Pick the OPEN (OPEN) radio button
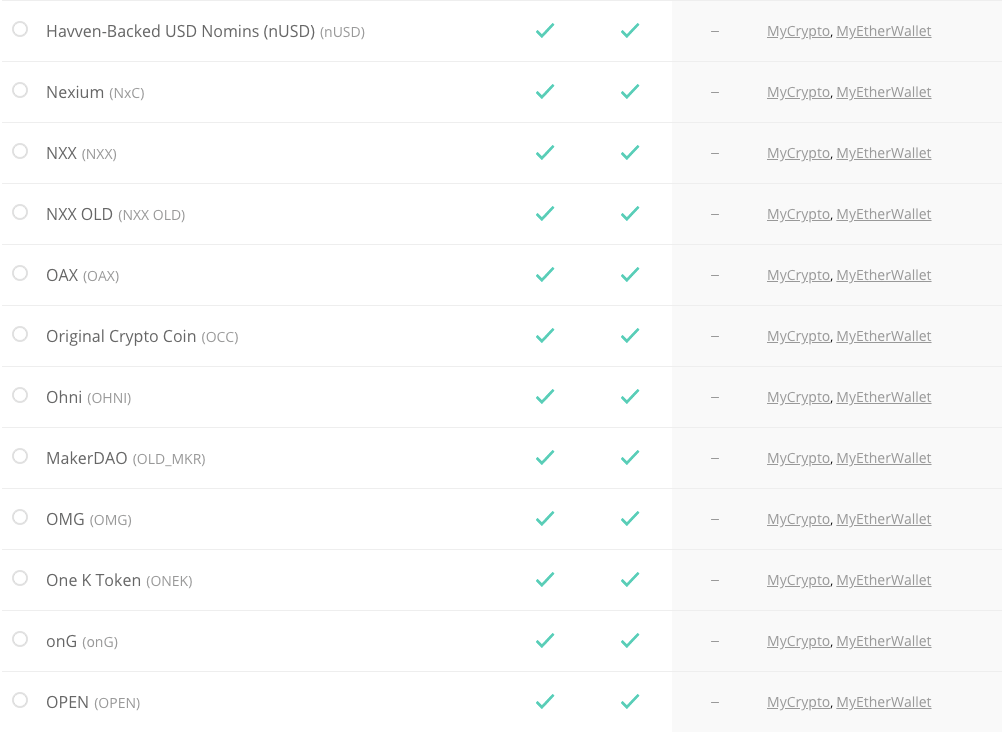The image size is (1002, 732). (x=20, y=700)
